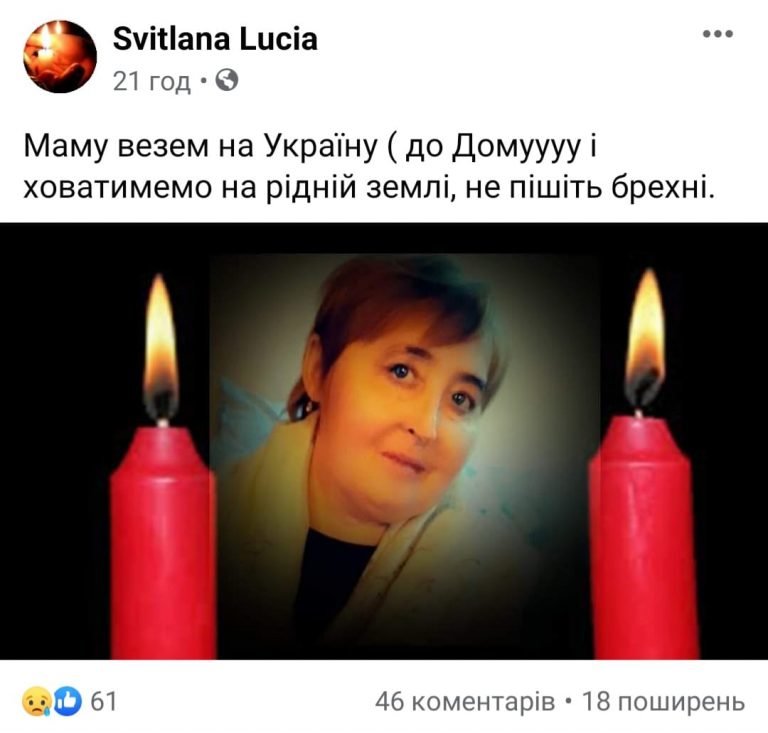Viewport: 768px width, 733px height.
Task: Open Svitlana Lucia's round profile avatar
Action: pos(60,56)
